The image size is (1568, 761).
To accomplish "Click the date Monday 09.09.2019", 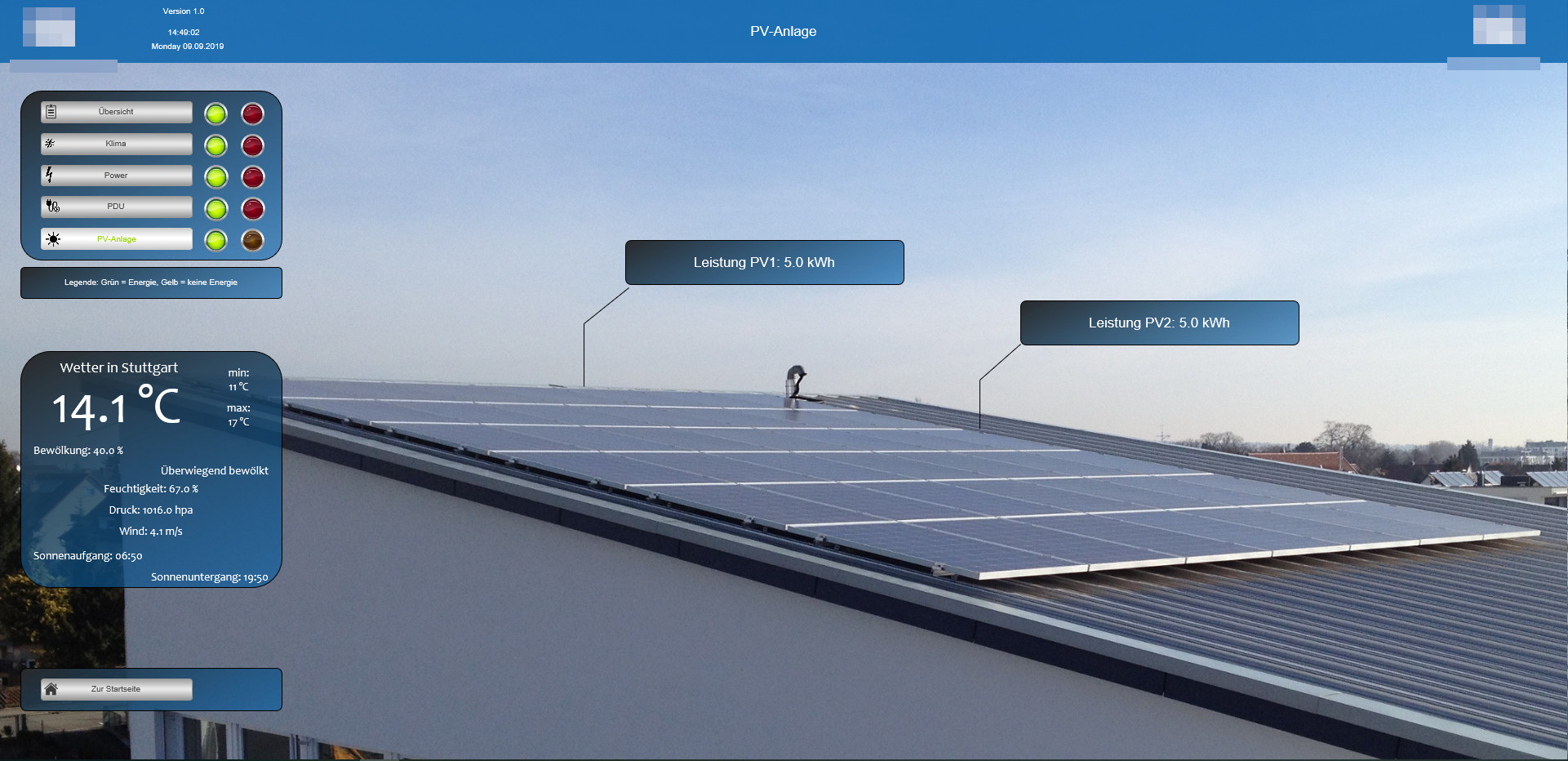I will 188,47.
